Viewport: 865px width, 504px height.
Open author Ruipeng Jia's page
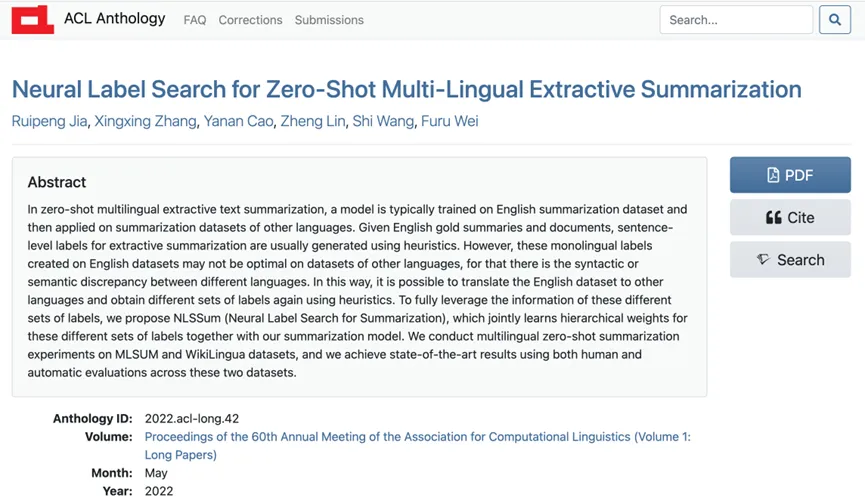[48, 122]
